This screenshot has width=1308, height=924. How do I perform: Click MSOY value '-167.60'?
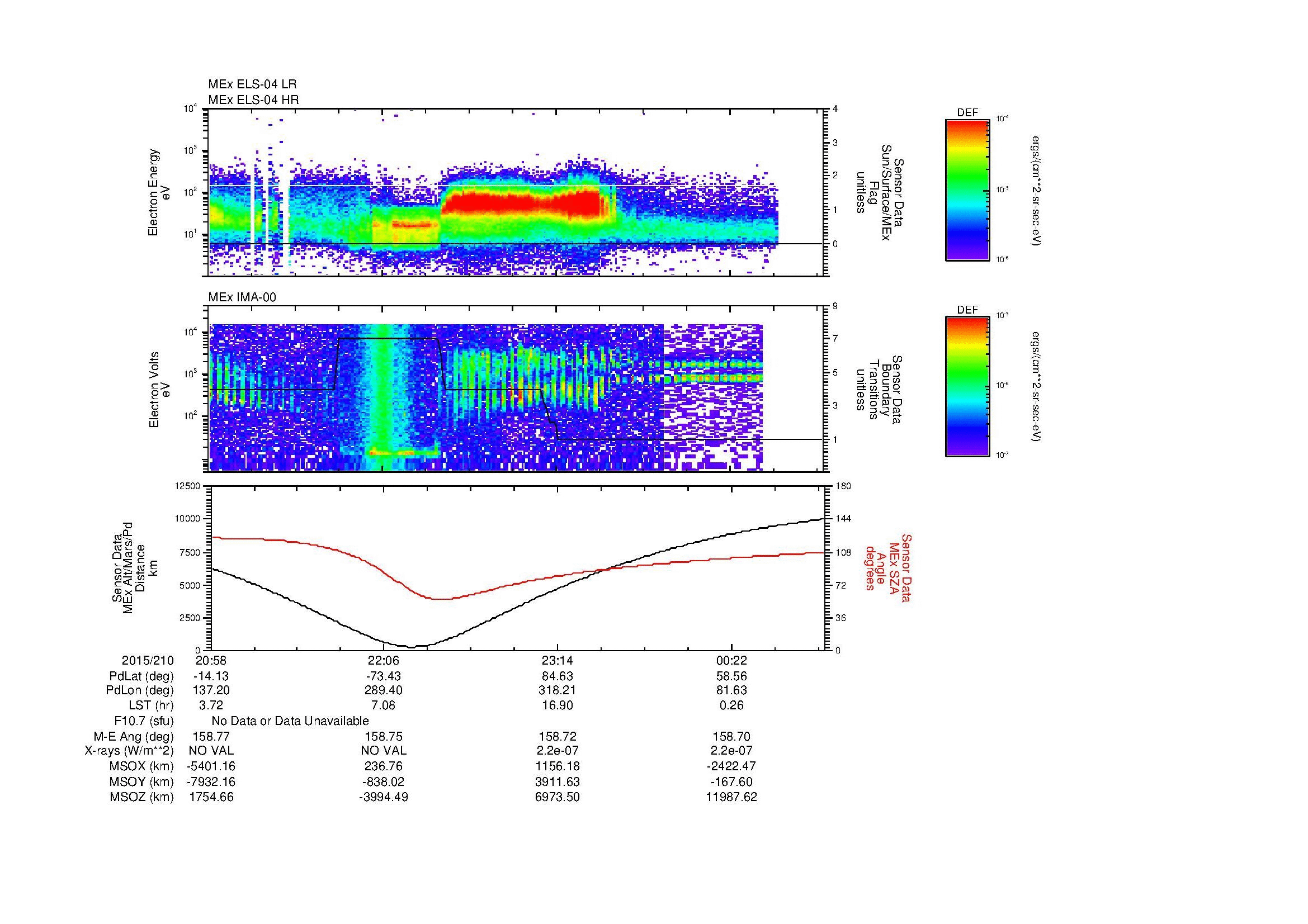(731, 782)
